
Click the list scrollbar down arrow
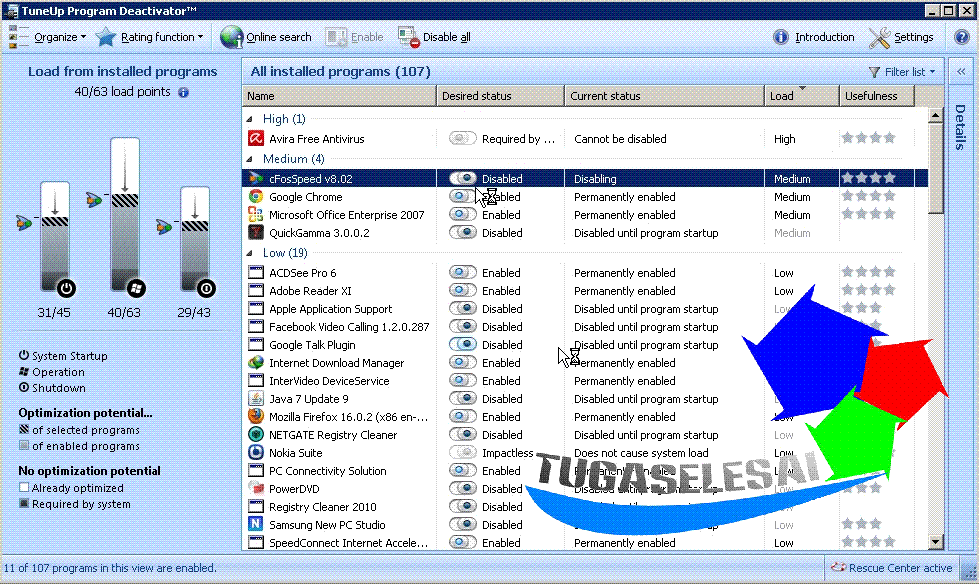point(935,542)
